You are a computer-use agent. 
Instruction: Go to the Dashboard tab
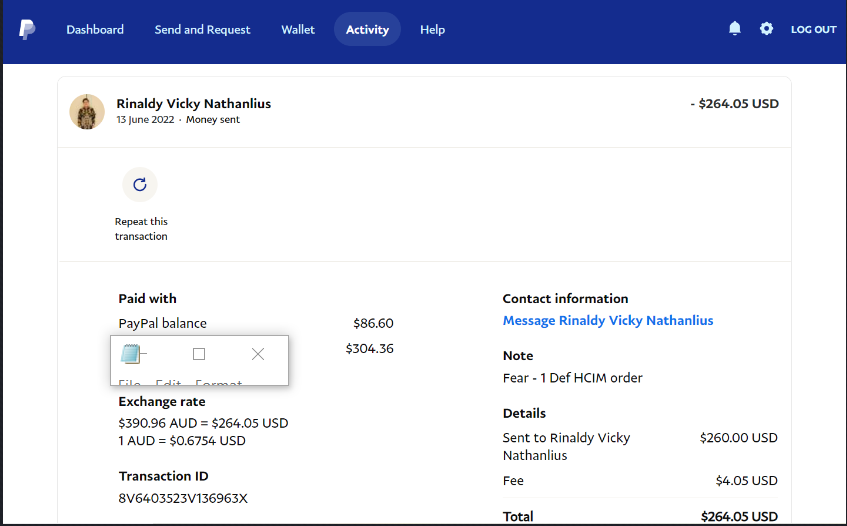coord(95,30)
